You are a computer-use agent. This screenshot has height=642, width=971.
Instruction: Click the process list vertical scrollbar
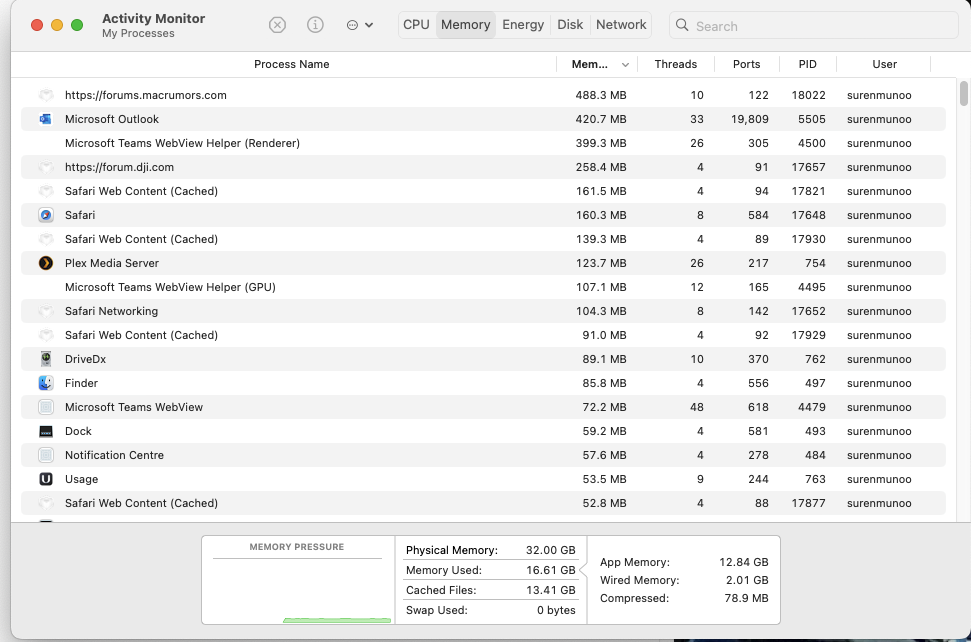pyautogui.click(x=964, y=93)
